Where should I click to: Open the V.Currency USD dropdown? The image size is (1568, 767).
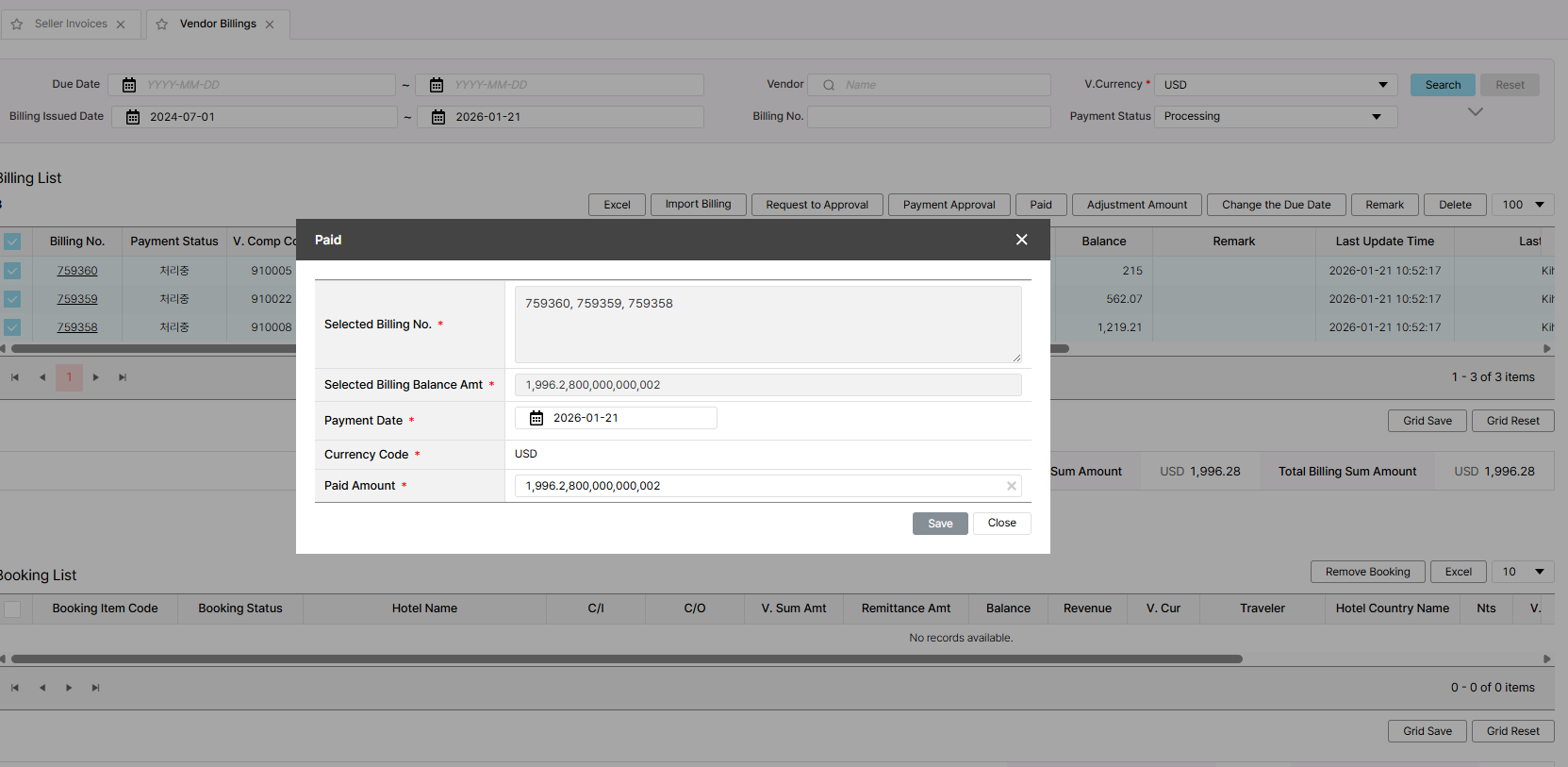(x=1275, y=85)
